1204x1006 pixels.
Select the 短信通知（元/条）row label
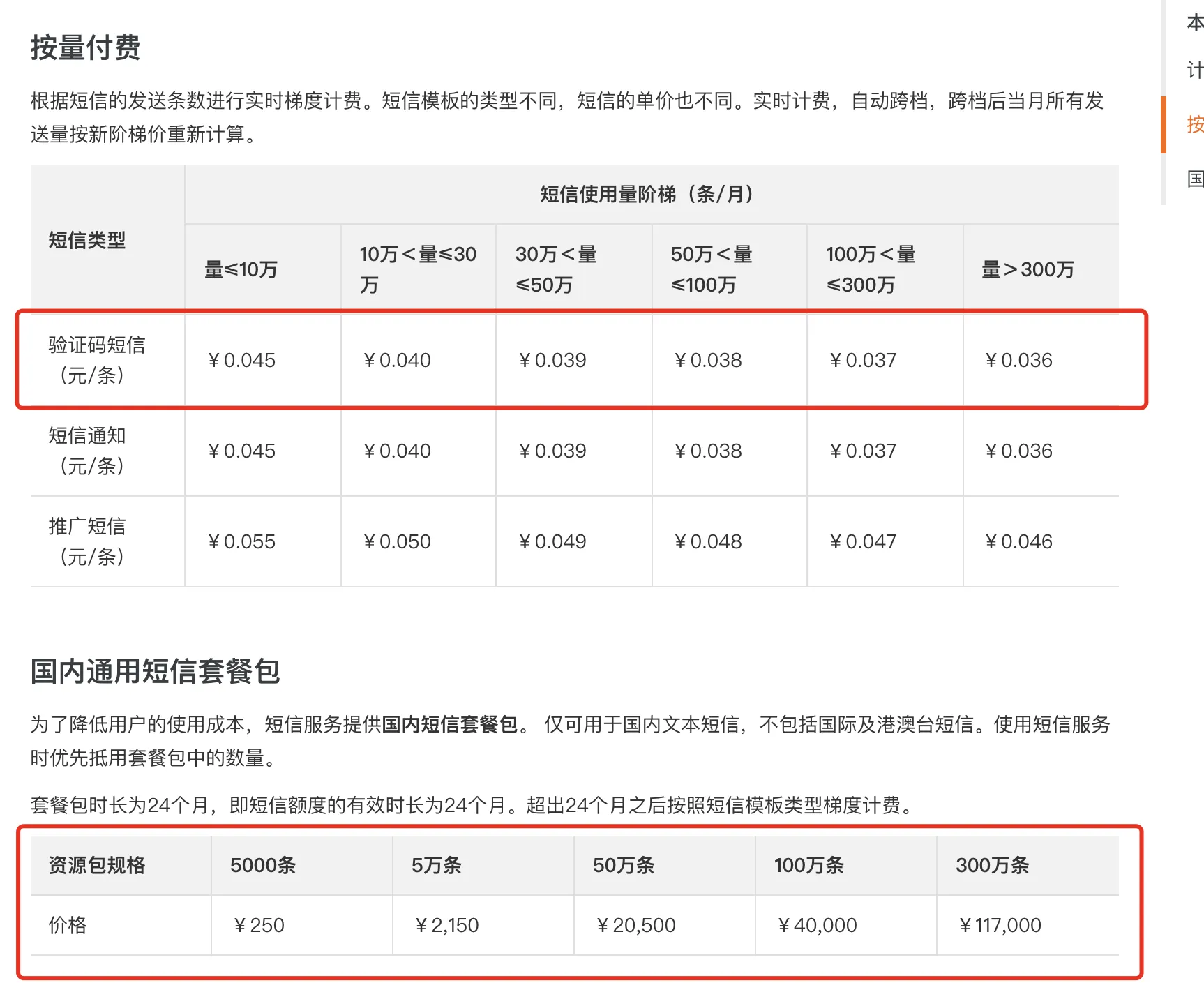(x=87, y=451)
